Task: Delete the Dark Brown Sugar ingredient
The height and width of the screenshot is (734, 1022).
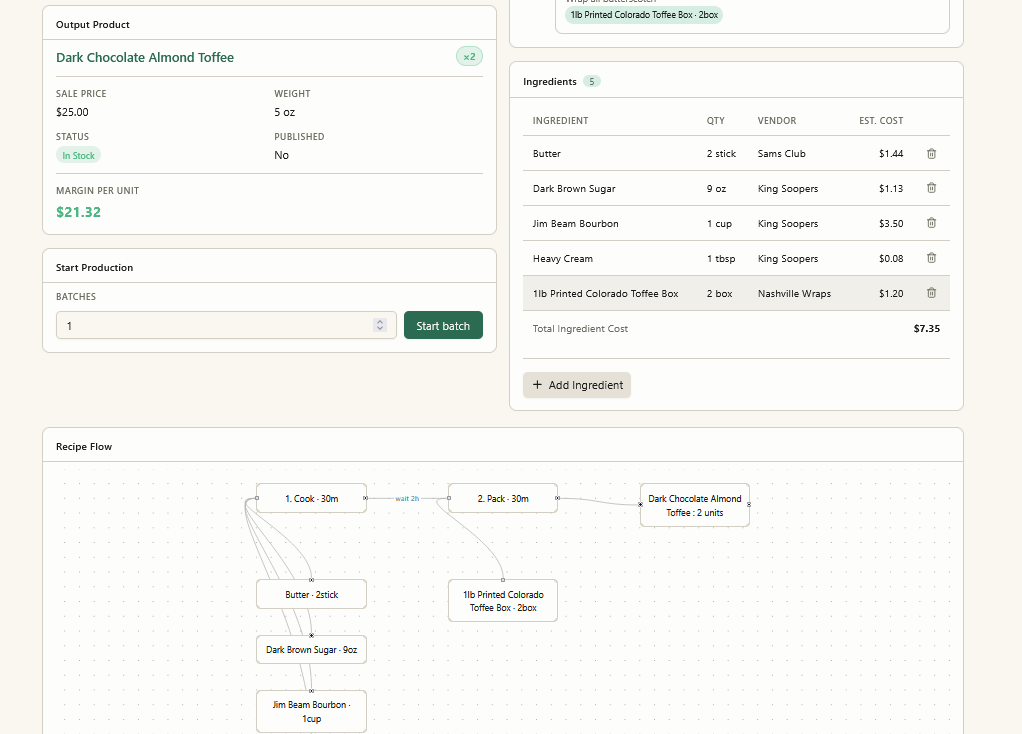Action: (x=931, y=188)
